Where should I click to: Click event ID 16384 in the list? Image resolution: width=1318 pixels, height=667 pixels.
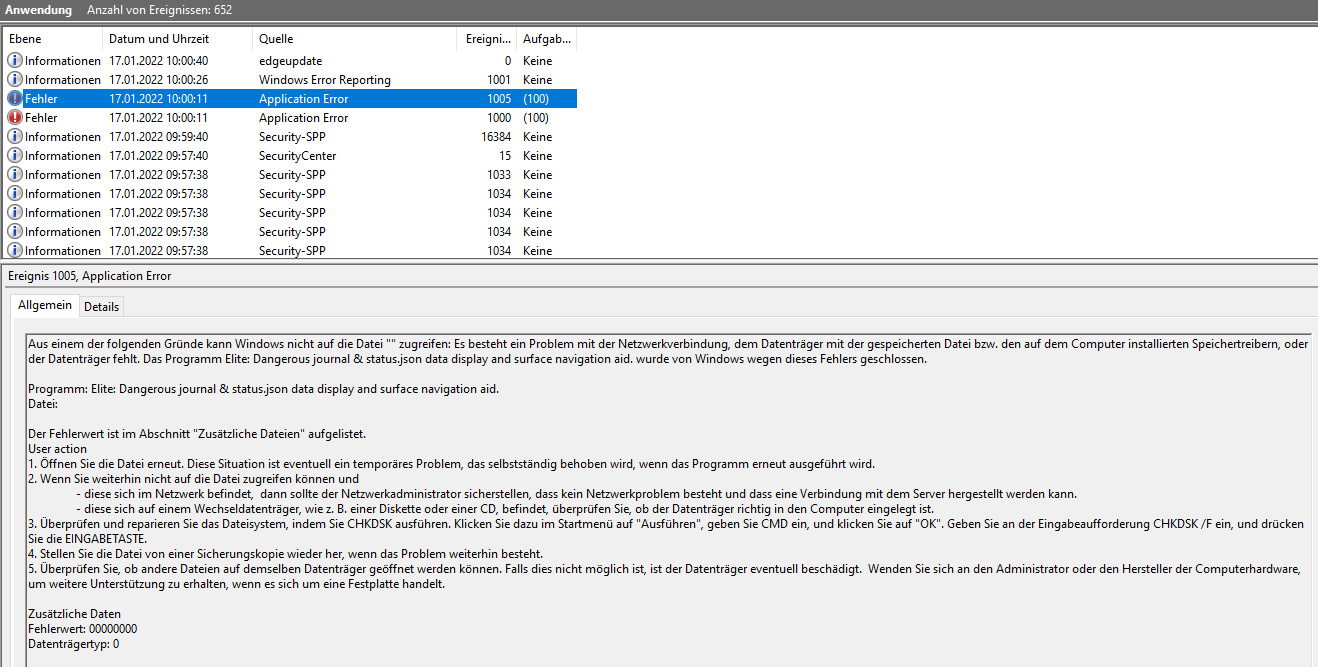coord(496,137)
